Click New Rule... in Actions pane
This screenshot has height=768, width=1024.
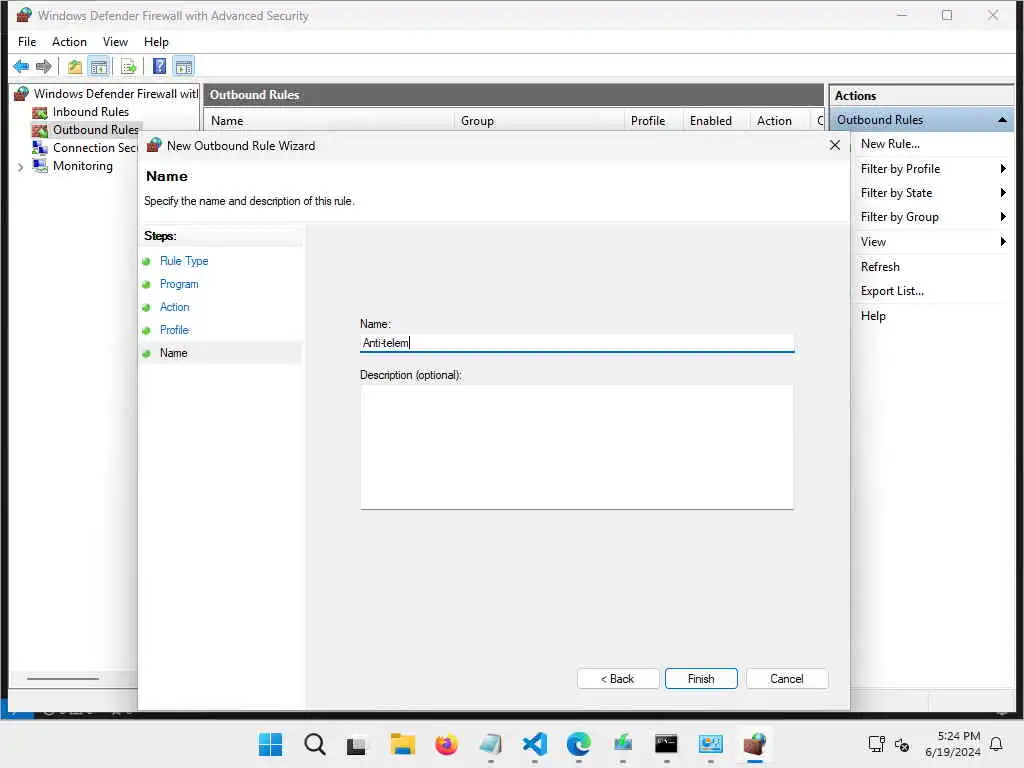pos(889,144)
